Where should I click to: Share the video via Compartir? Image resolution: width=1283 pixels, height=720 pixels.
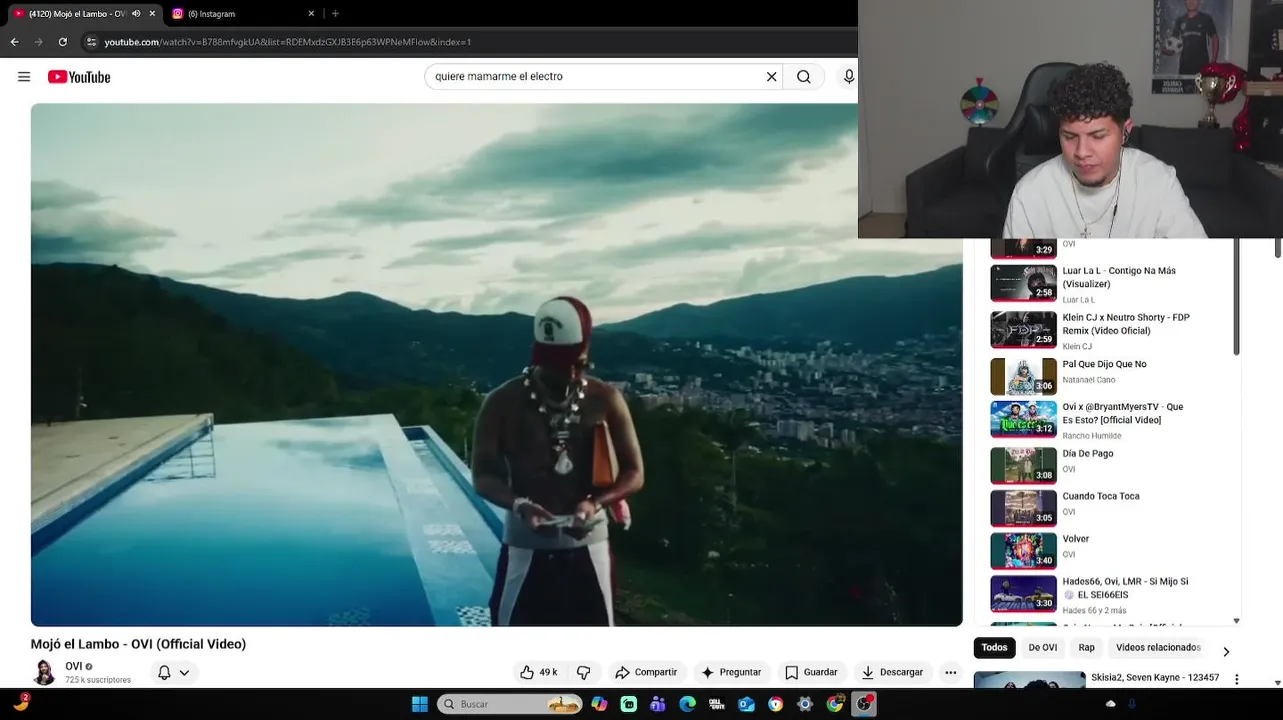click(x=646, y=672)
